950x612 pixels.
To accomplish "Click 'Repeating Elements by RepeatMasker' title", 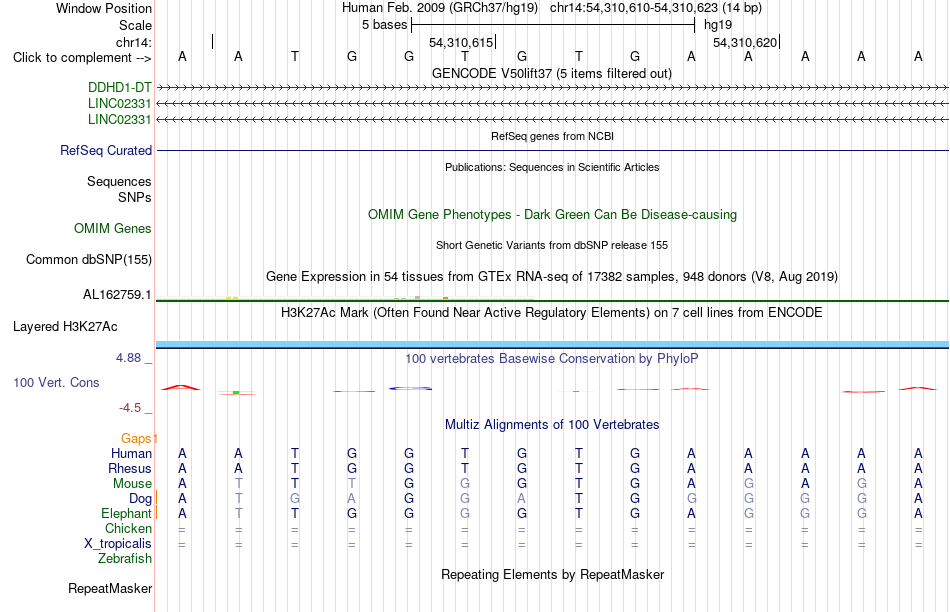I will pyautogui.click(x=553, y=574).
